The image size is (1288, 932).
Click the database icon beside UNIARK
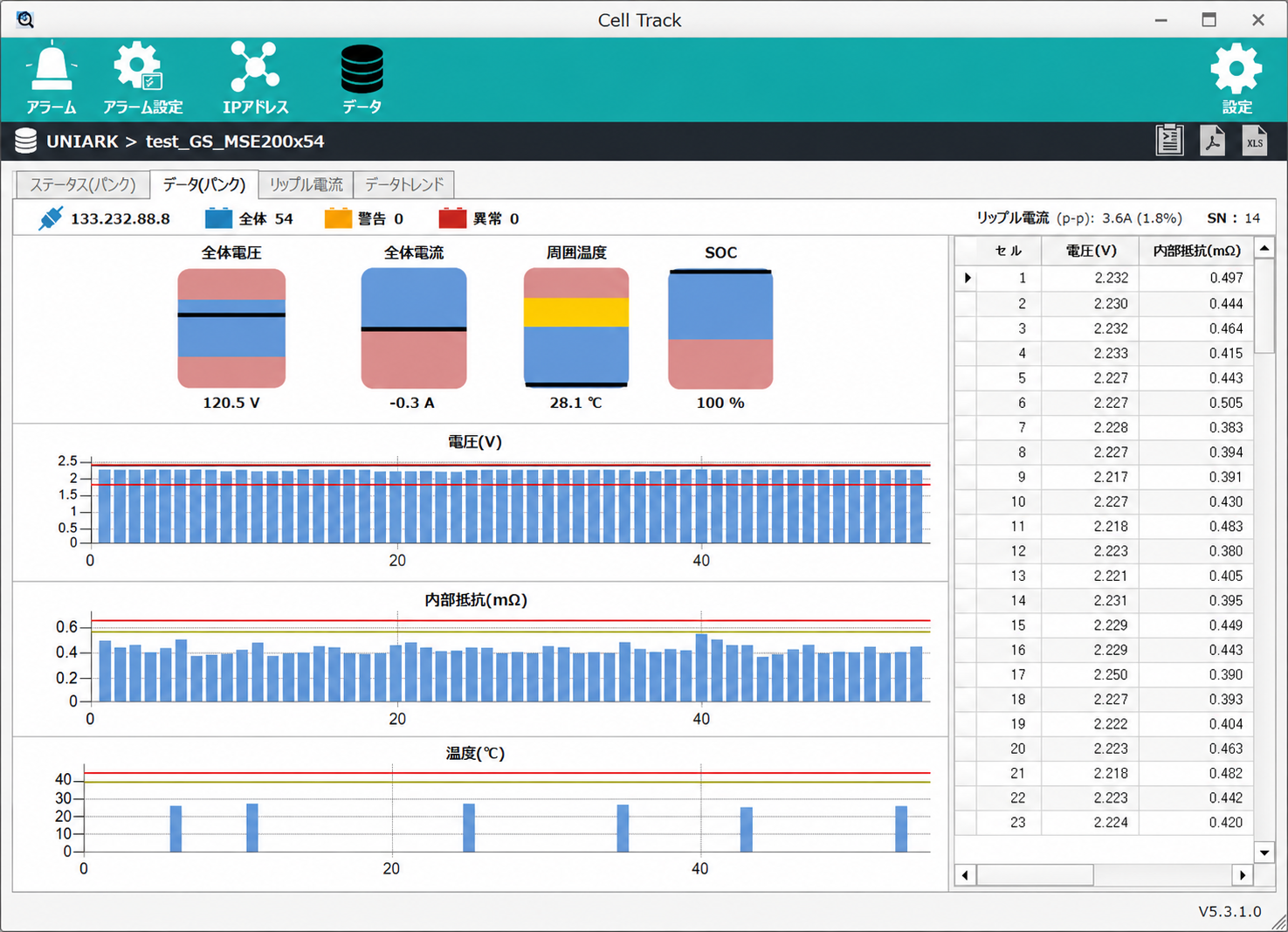(25, 141)
